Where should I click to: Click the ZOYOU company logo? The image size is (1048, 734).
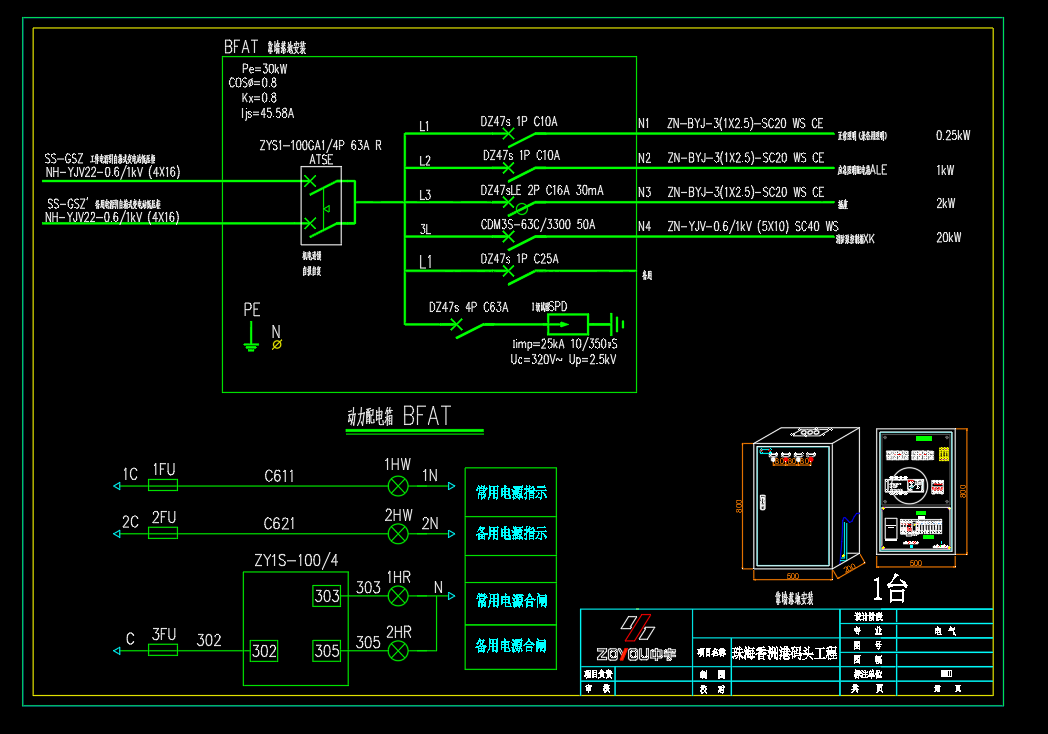636,639
